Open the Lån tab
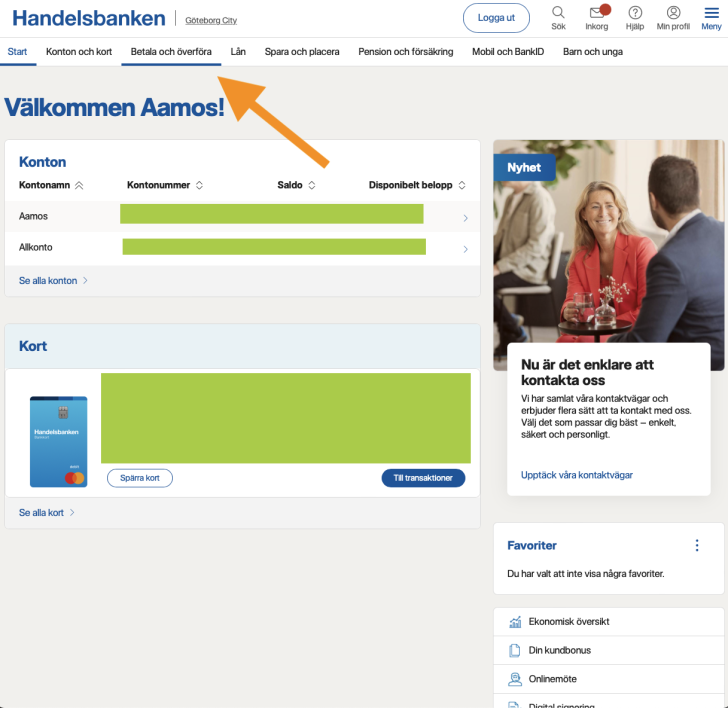This screenshot has height=708, width=728. [238, 52]
